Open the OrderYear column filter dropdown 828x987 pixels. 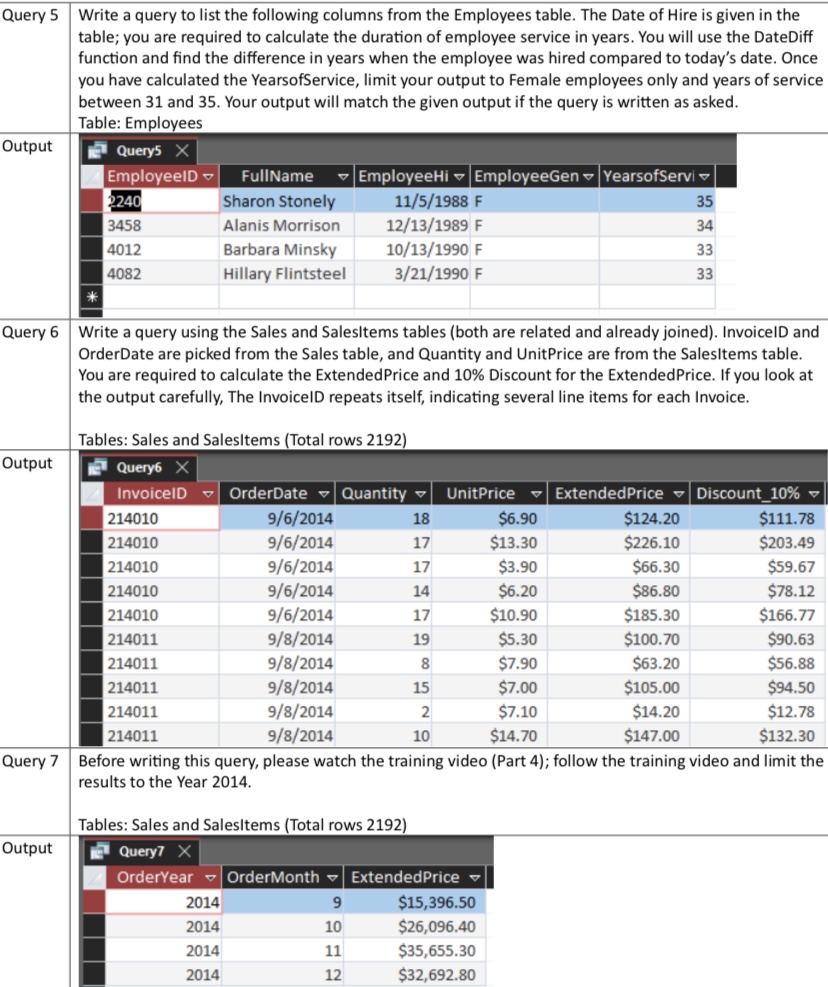click(x=209, y=876)
